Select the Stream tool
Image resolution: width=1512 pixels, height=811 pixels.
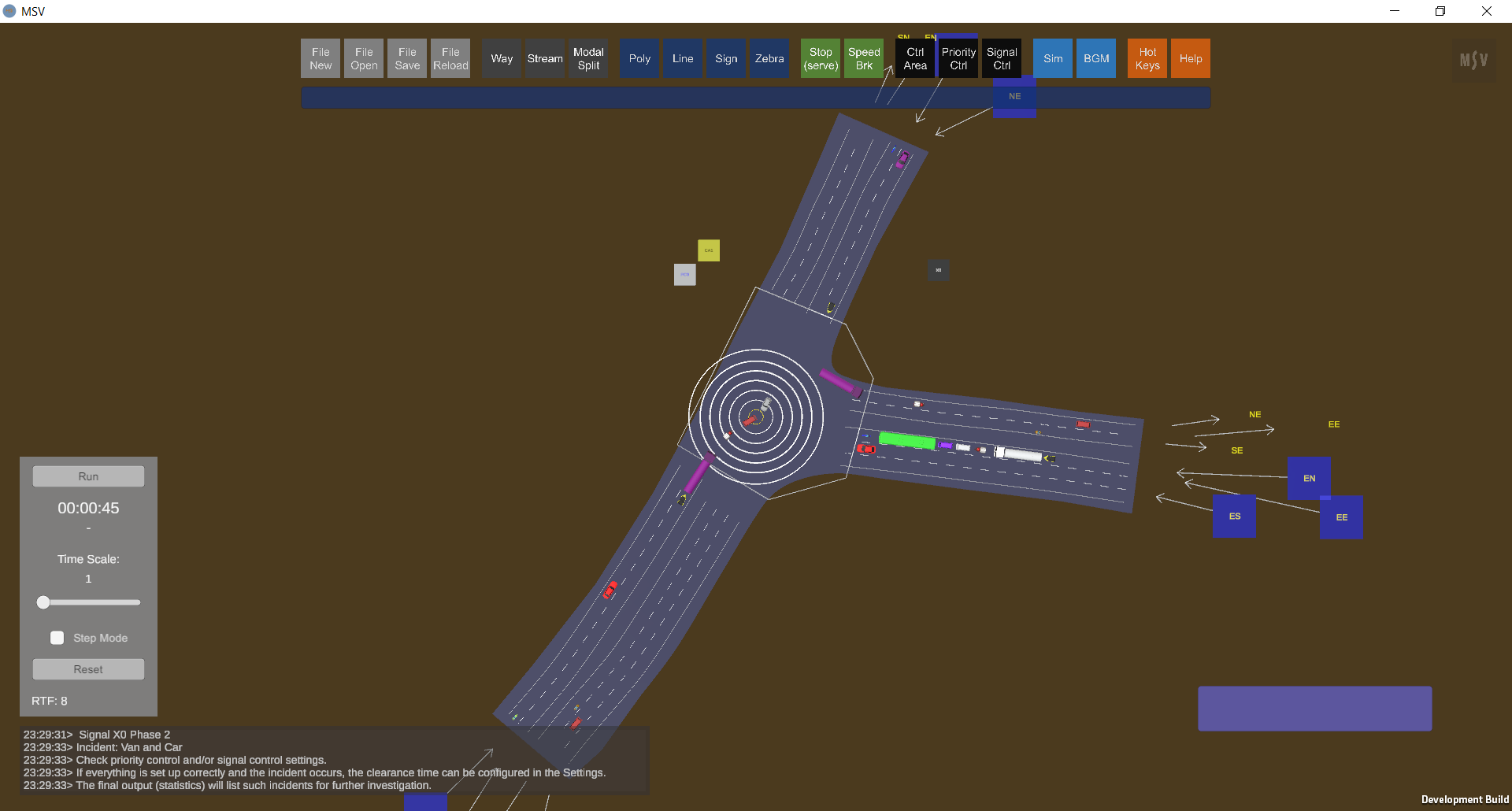click(545, 58)
